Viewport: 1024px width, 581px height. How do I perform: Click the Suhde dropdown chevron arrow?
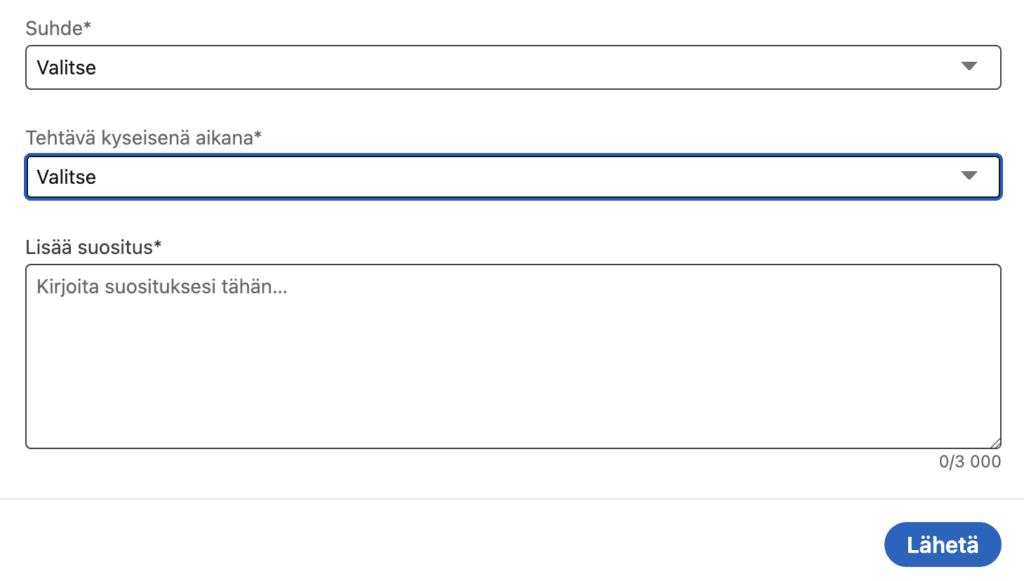(969, 66)
